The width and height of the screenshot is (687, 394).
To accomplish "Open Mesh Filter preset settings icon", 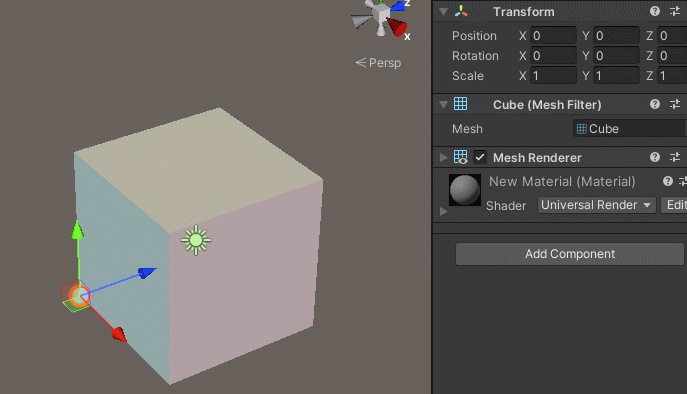I will tap(675, 104).
